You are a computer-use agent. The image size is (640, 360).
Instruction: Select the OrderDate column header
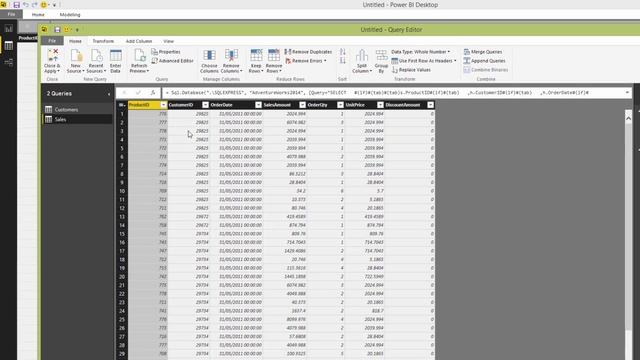(x=232, y=105)
